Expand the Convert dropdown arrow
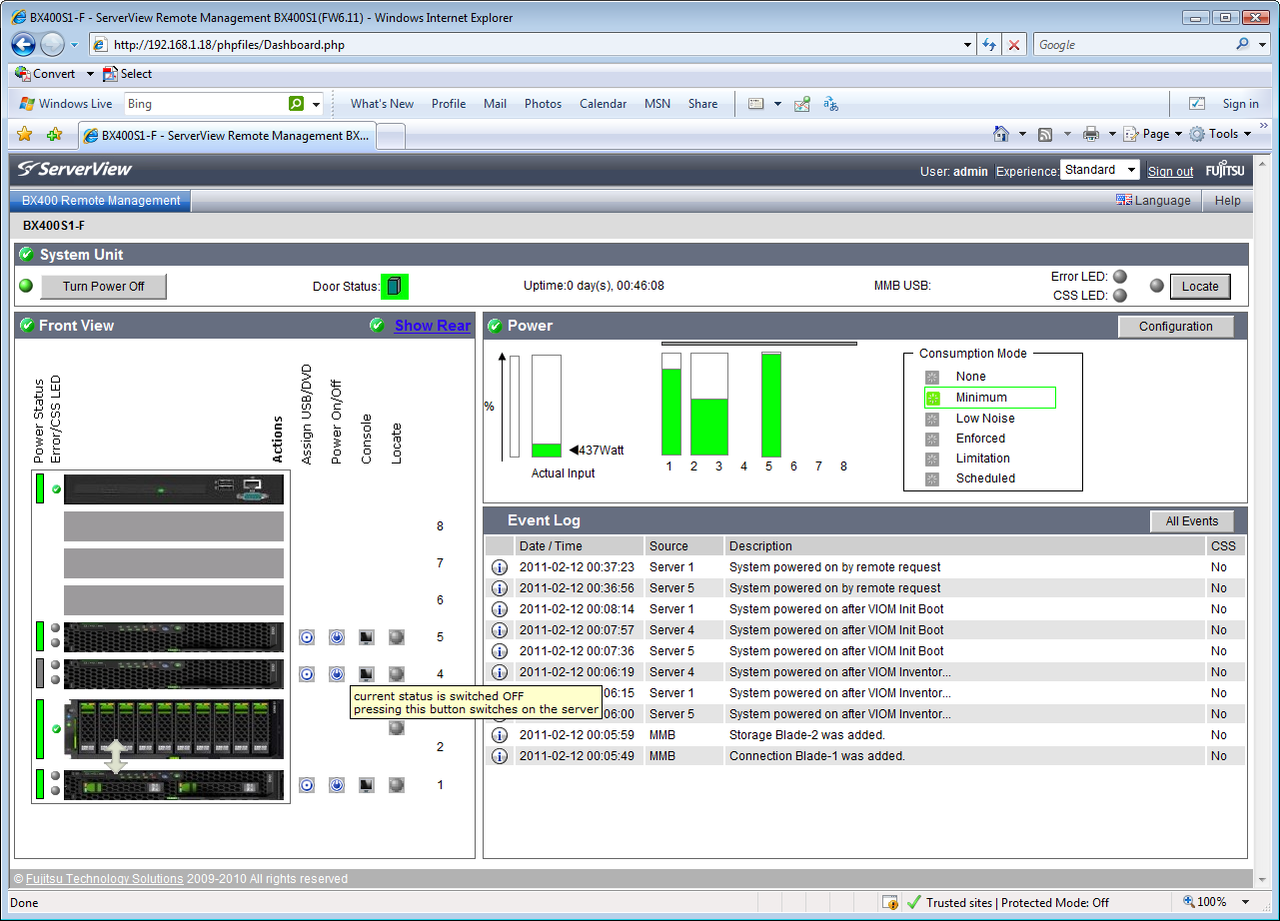Viewport: 1280px width, 921px height. [90, 74]
